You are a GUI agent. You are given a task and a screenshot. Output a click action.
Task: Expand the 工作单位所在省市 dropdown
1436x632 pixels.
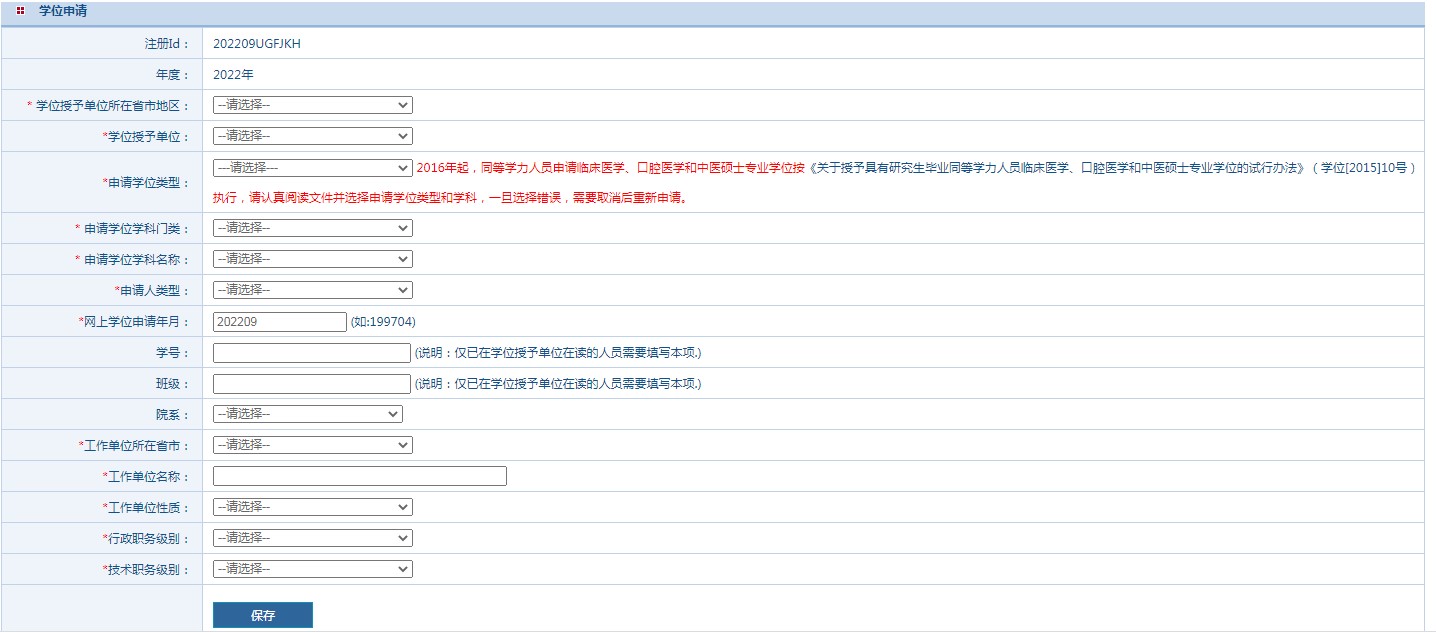pyautogui.click(x=312, y=445)
